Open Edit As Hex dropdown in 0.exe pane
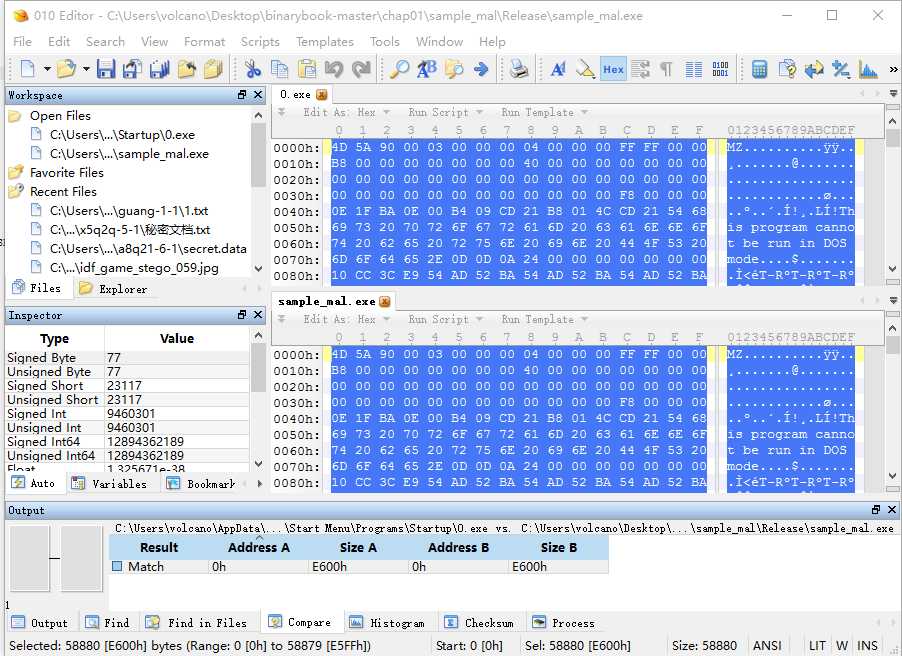Image resolution: width=902 pixels, height=656 pixels. click(346, 112)
